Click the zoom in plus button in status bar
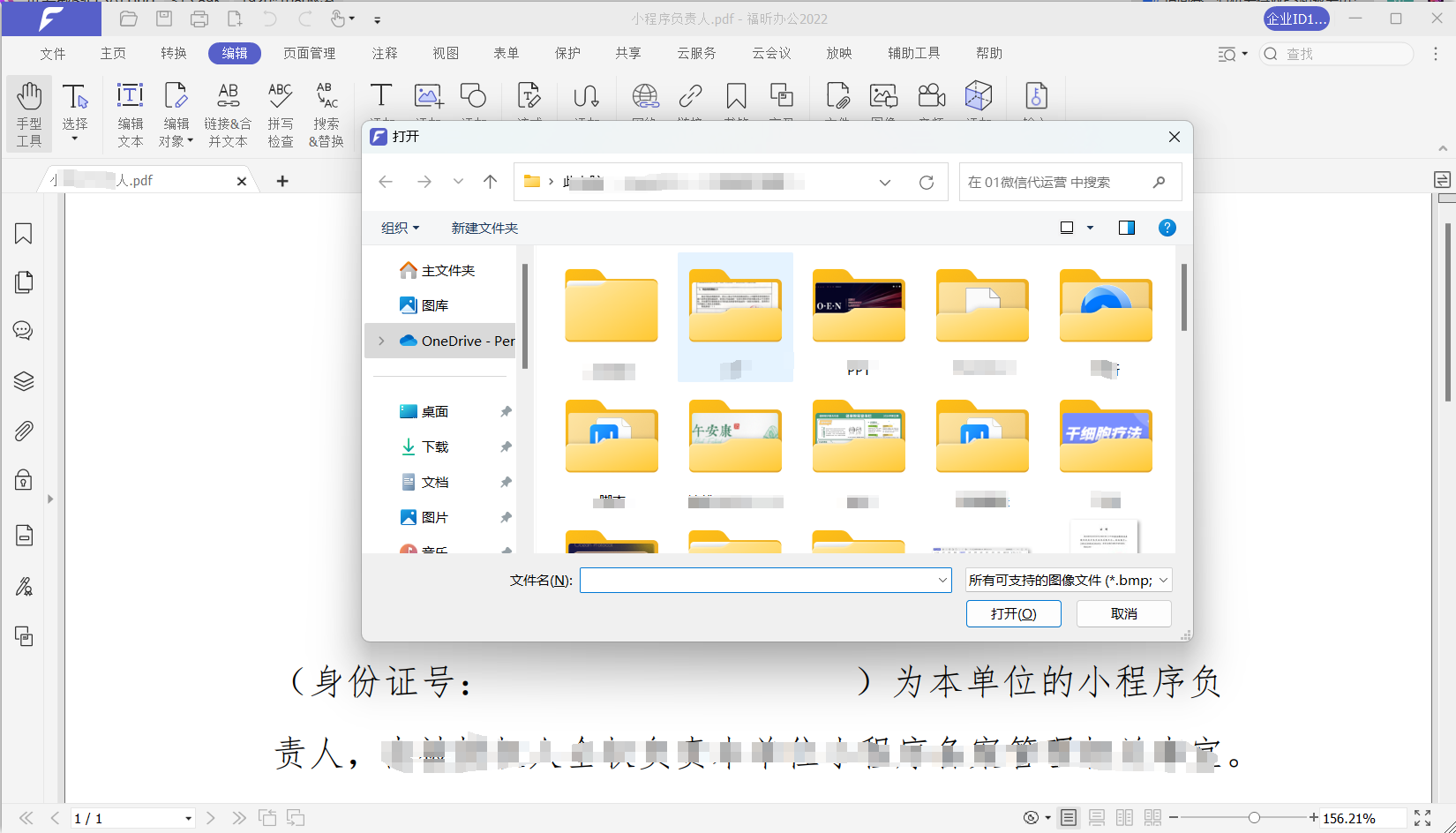The height and width of the screenshot is (833, 1456). pos(1314,818)
